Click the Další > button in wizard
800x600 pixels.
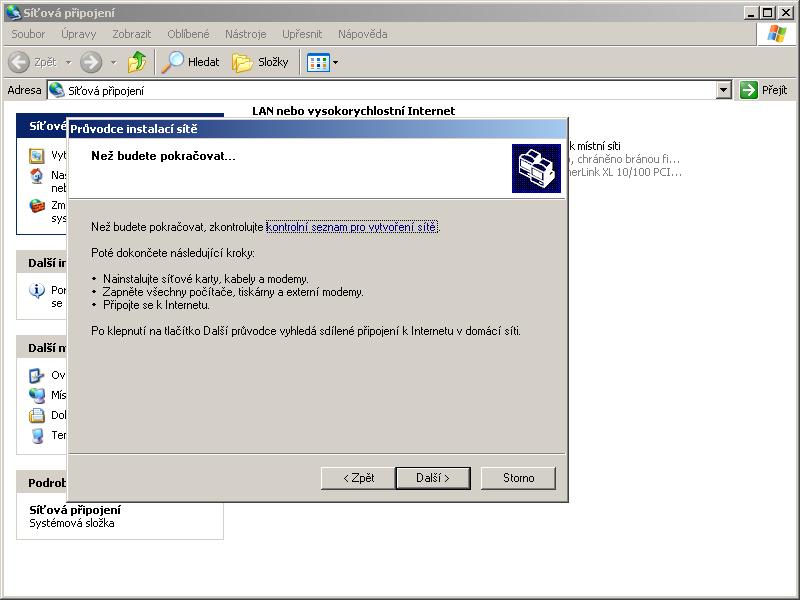coord(433,478)
